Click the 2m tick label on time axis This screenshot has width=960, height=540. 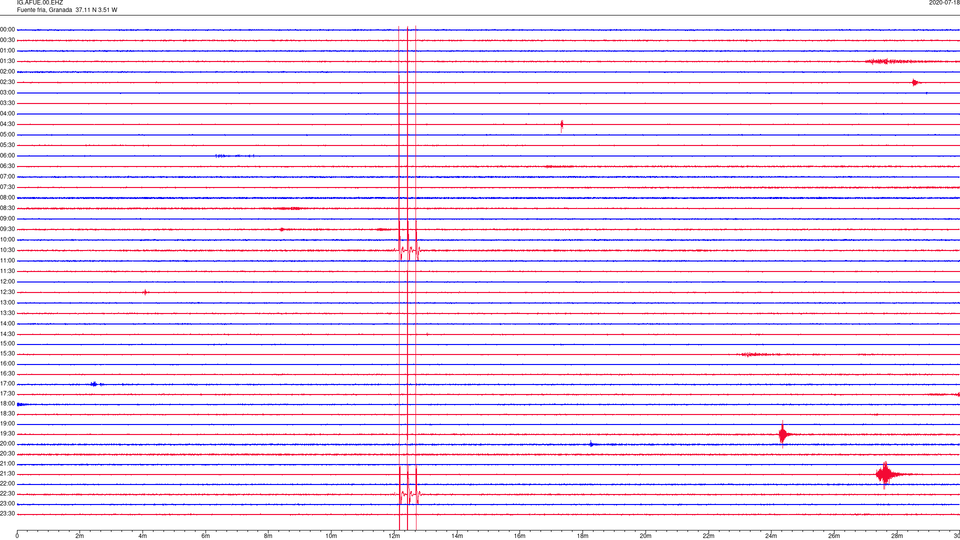80,536
